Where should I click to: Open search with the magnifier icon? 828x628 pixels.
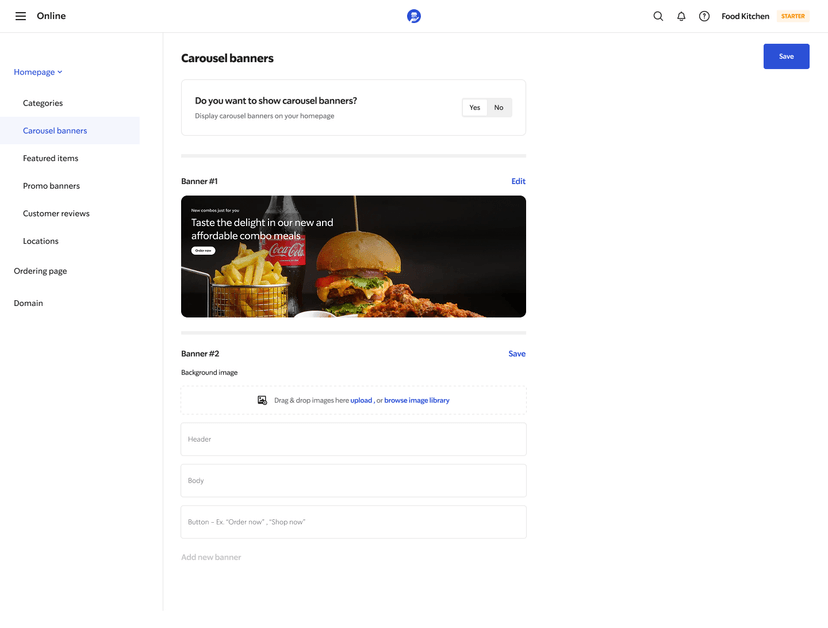coord(658,16)
